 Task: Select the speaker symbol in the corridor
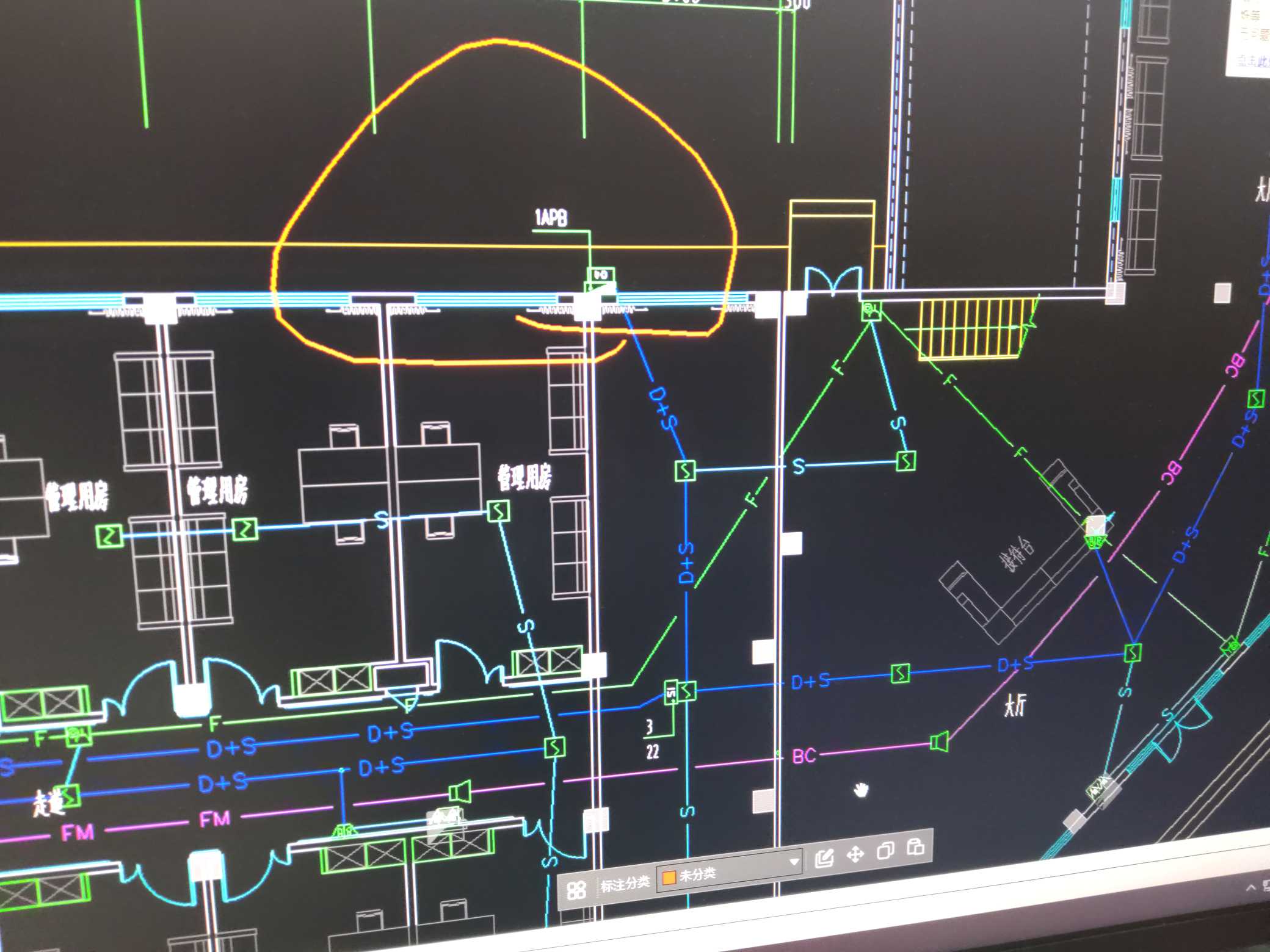(460, 792)
